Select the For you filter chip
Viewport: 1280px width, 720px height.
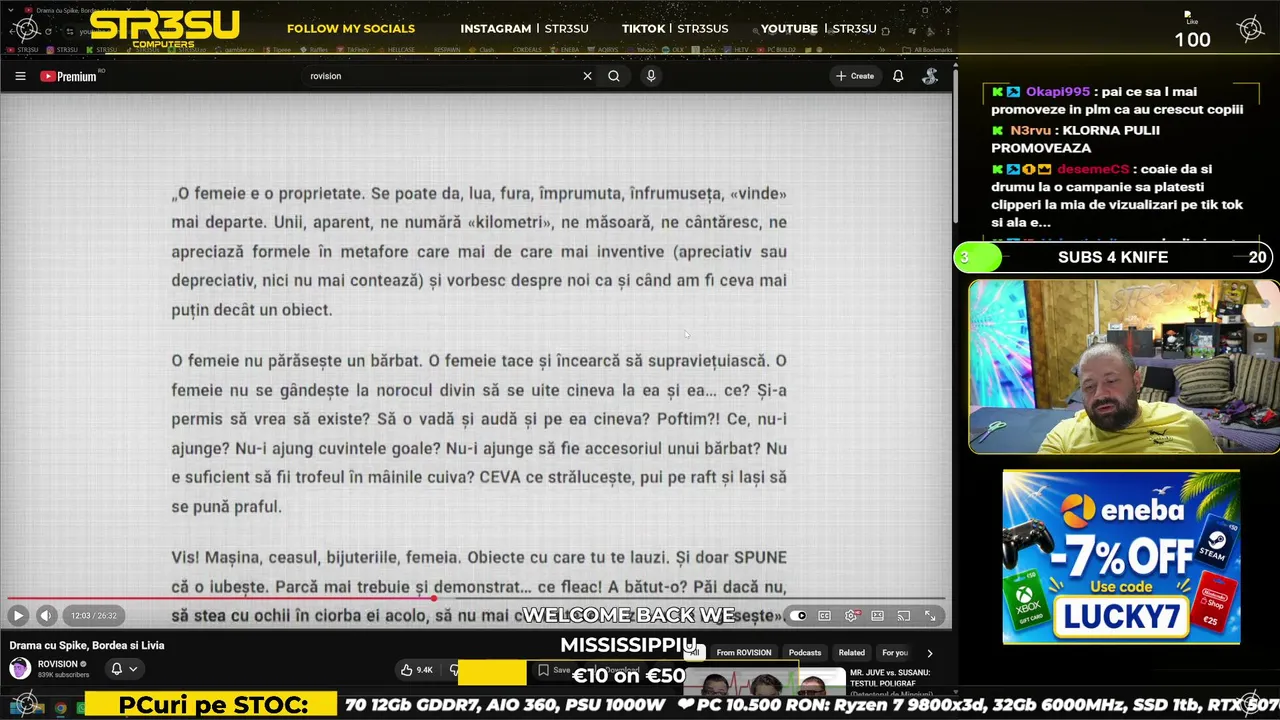pos(895,653)
